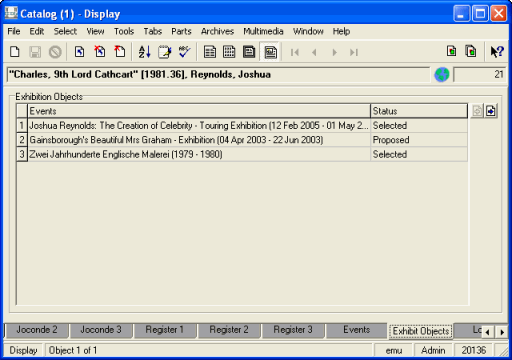Viewport: 512px width, 360px height.
Task: Click the record number field showing 21
Action: click(480, 74)
